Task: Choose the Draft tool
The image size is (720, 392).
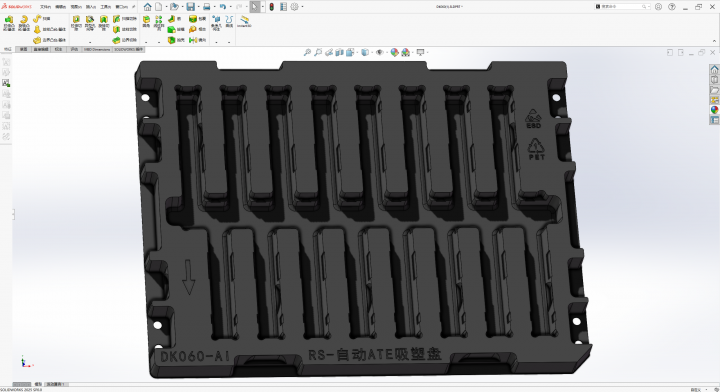Action: click(176, 29)
